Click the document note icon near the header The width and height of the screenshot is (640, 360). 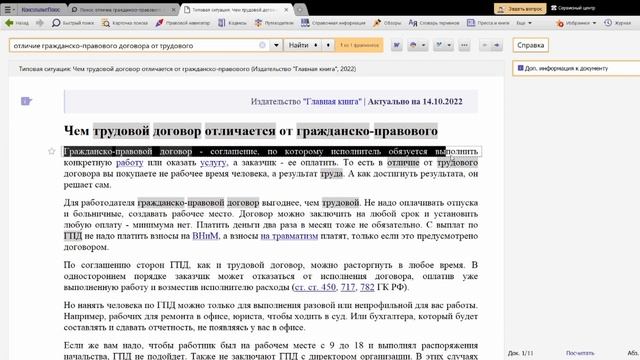pyautogui.click(x=26, y=101)
